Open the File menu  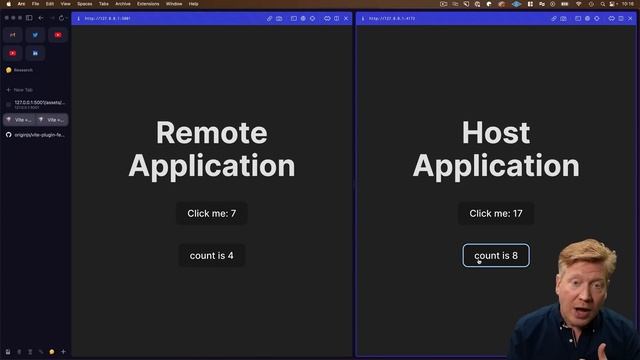click(36, 4)
